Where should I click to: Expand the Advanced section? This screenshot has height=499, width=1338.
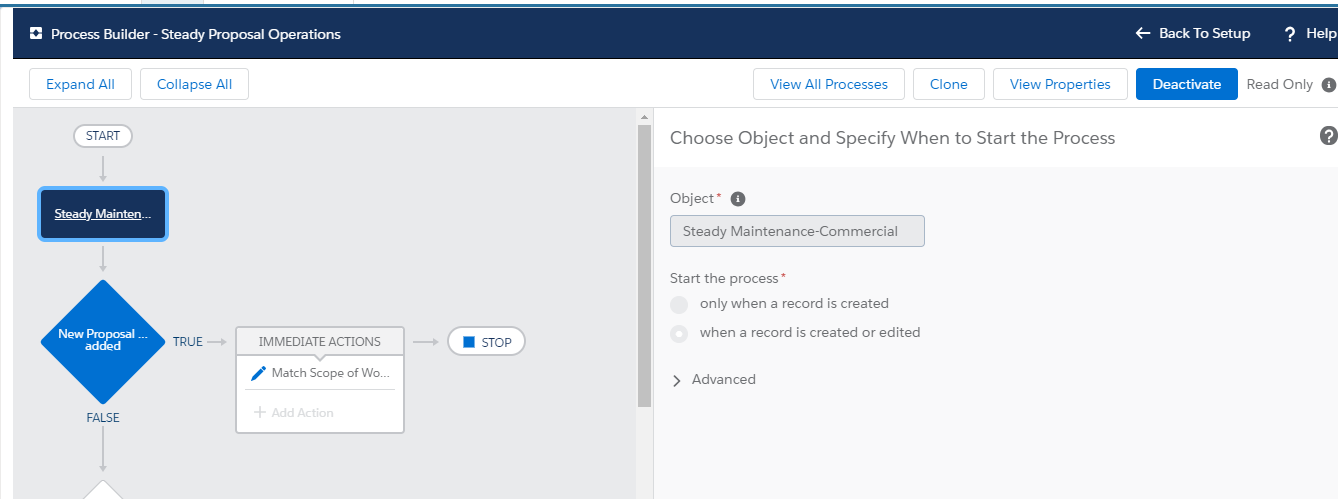click(x=677, y=380)
